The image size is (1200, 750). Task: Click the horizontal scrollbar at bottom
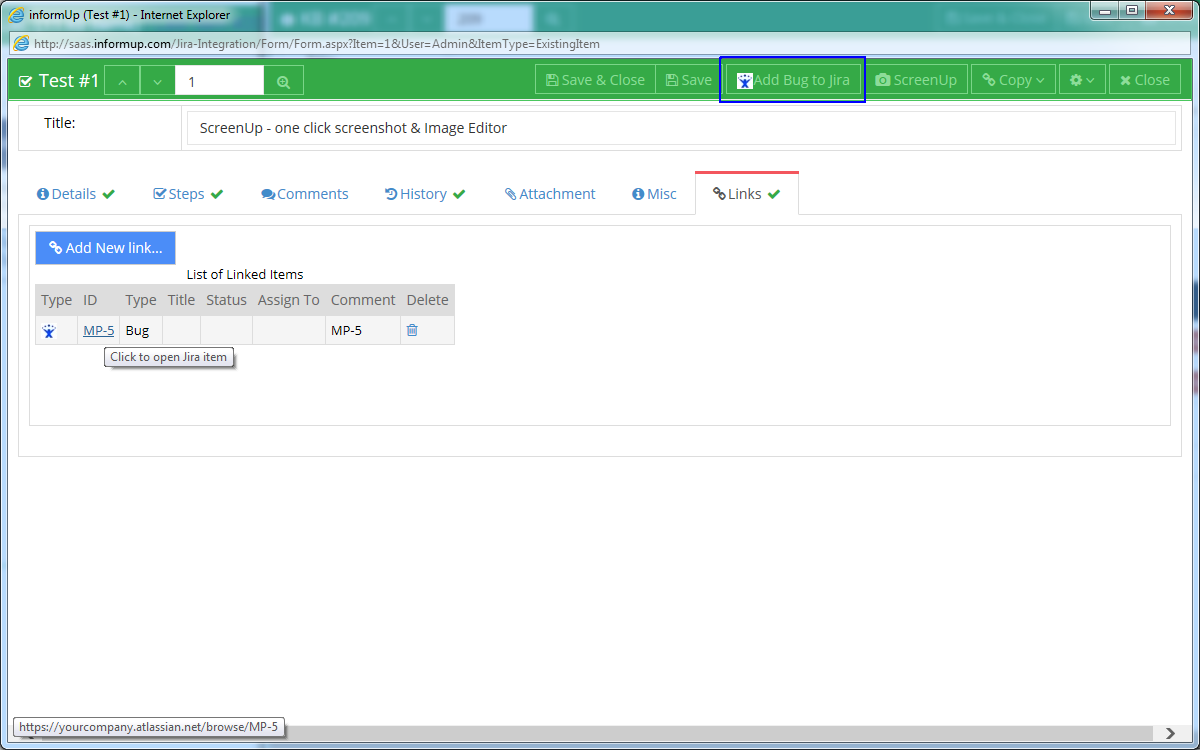pos(590,734)
